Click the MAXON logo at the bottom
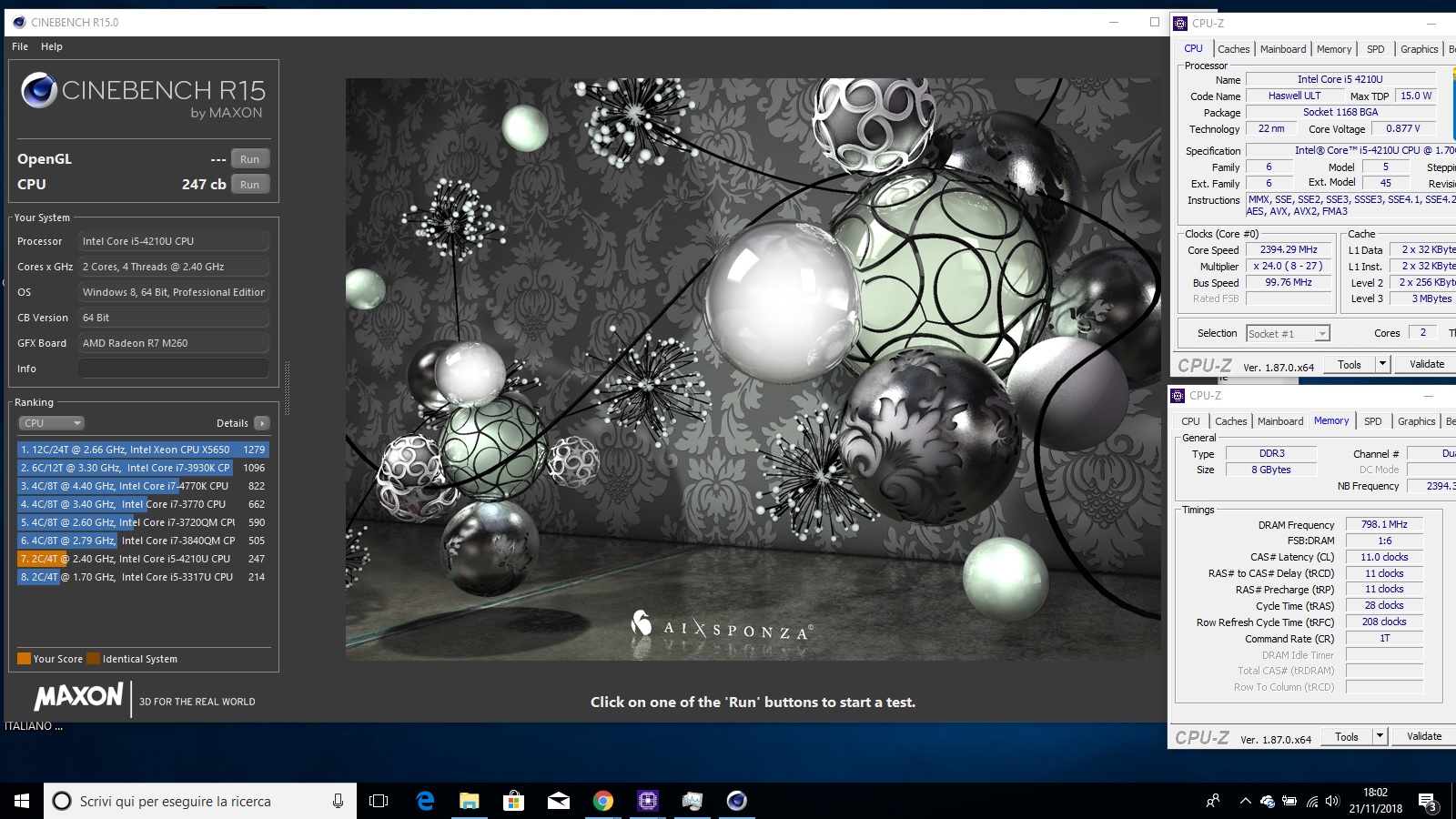The image size is (1456, 819). pyautogui.click(x=78, y=697)
